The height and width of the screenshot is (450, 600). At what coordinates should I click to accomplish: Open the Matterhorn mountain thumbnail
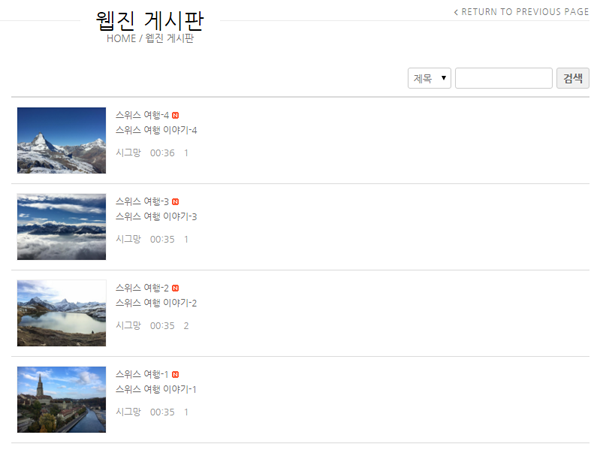click(62, 140)
